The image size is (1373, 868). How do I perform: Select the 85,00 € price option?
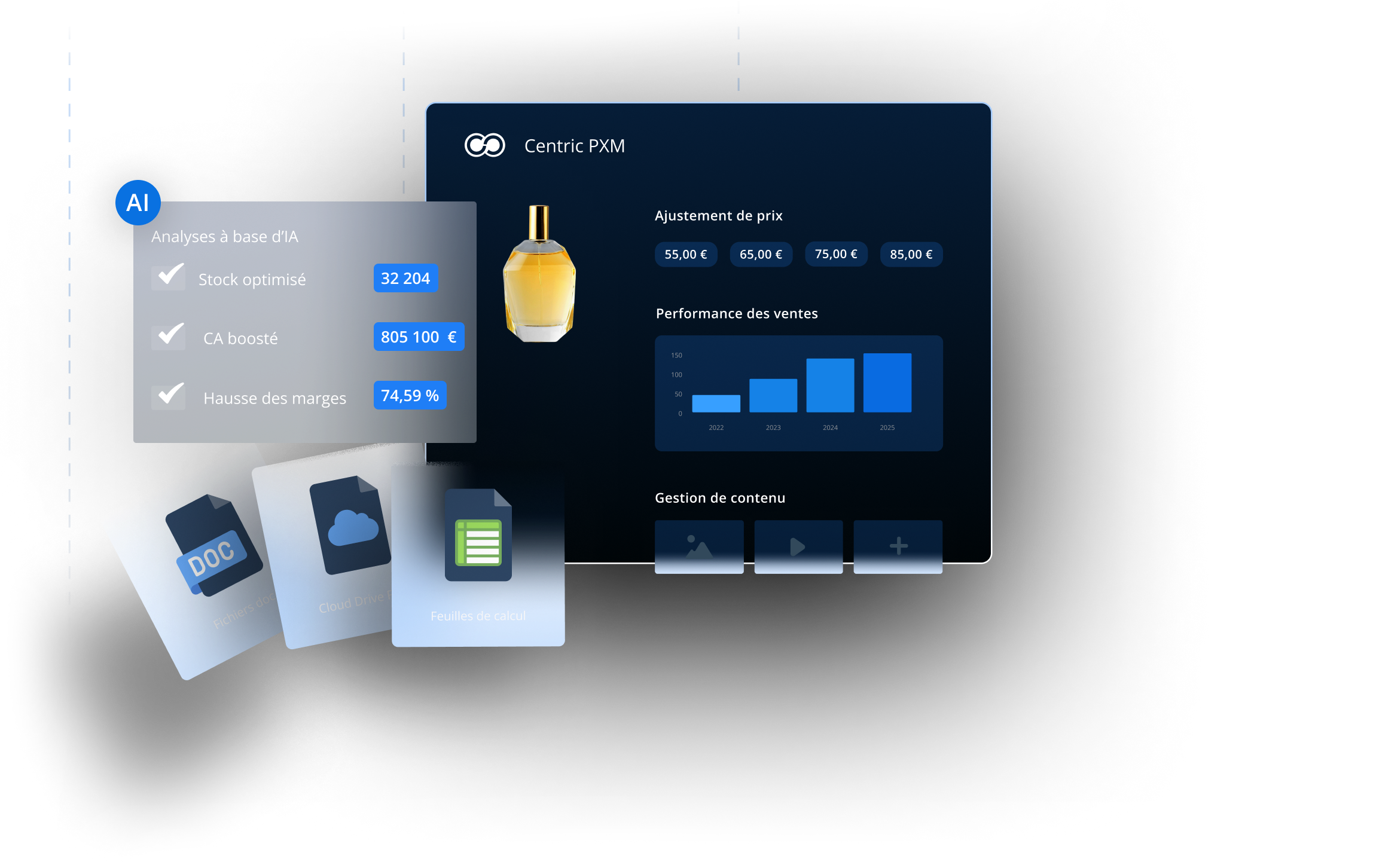[x=911, y=255]
